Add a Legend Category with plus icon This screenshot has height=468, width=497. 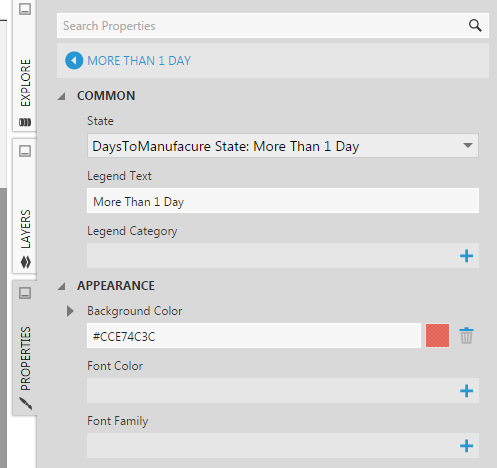[466, 256]
